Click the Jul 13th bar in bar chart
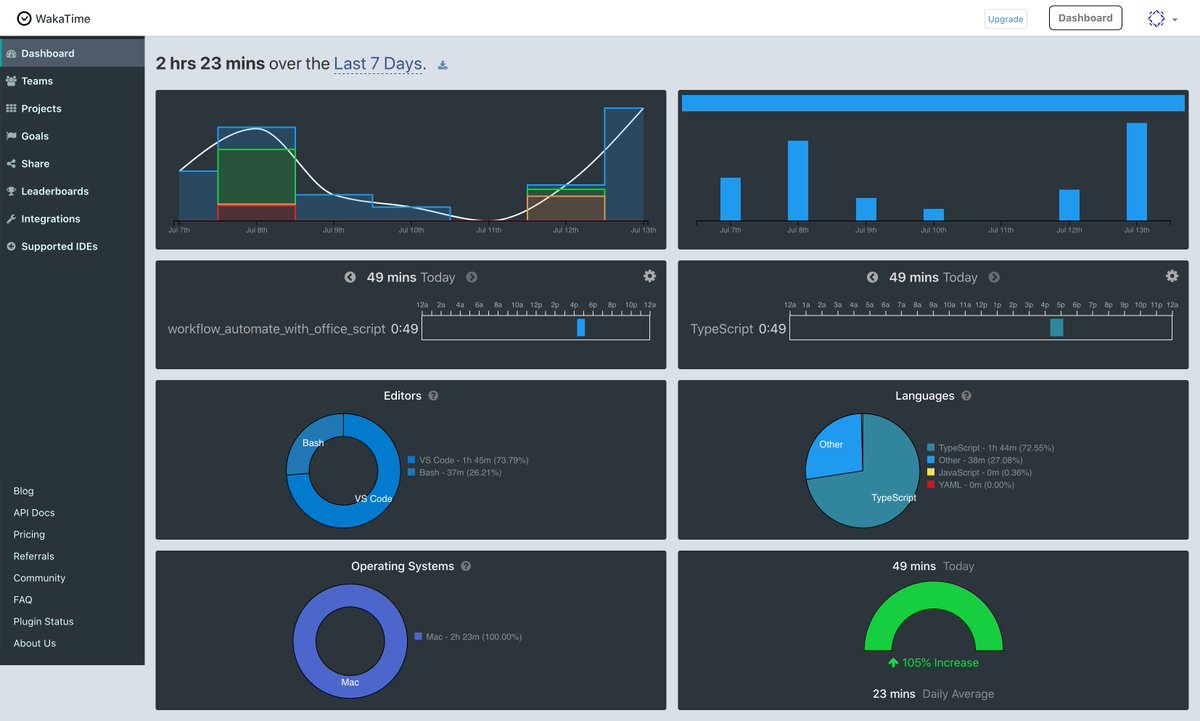The width and height of the screenshot is (1200, 721). [x=1136, y=171]
